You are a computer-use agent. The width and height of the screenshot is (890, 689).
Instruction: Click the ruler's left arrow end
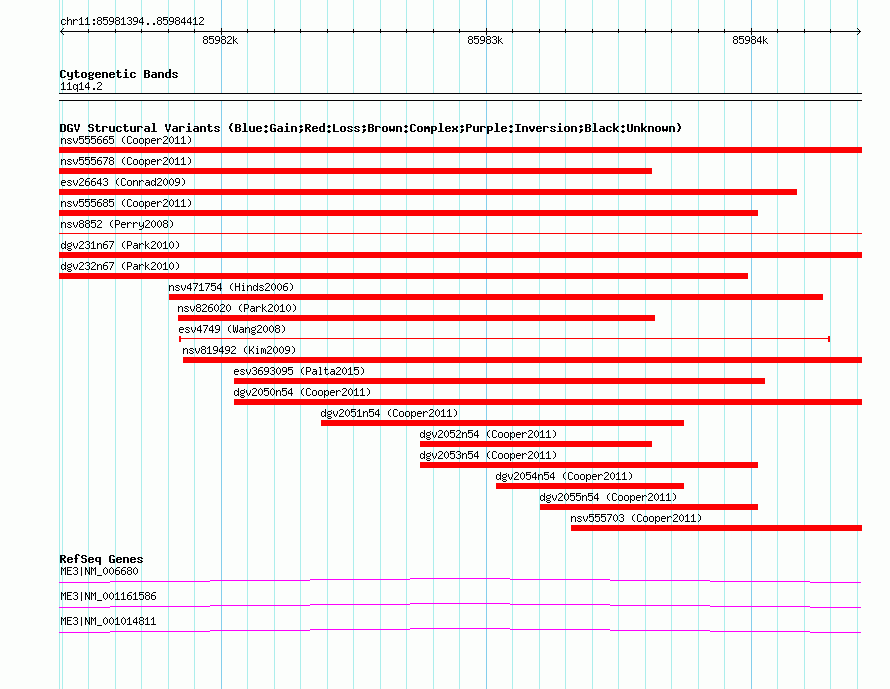[x=62, y=32]
